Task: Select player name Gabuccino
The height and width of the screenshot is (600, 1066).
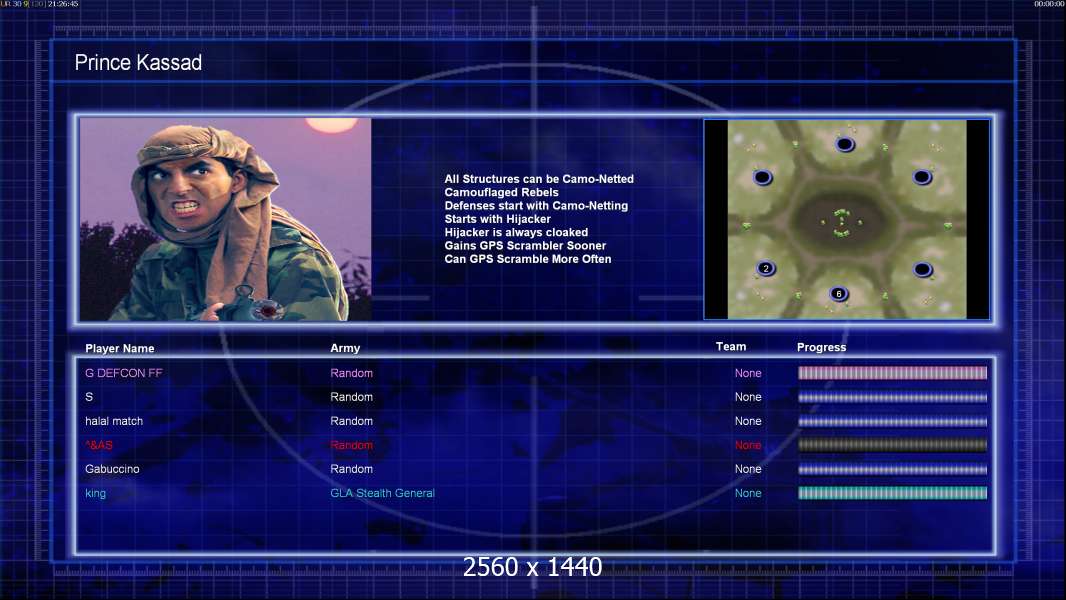Action: point(112,469)
